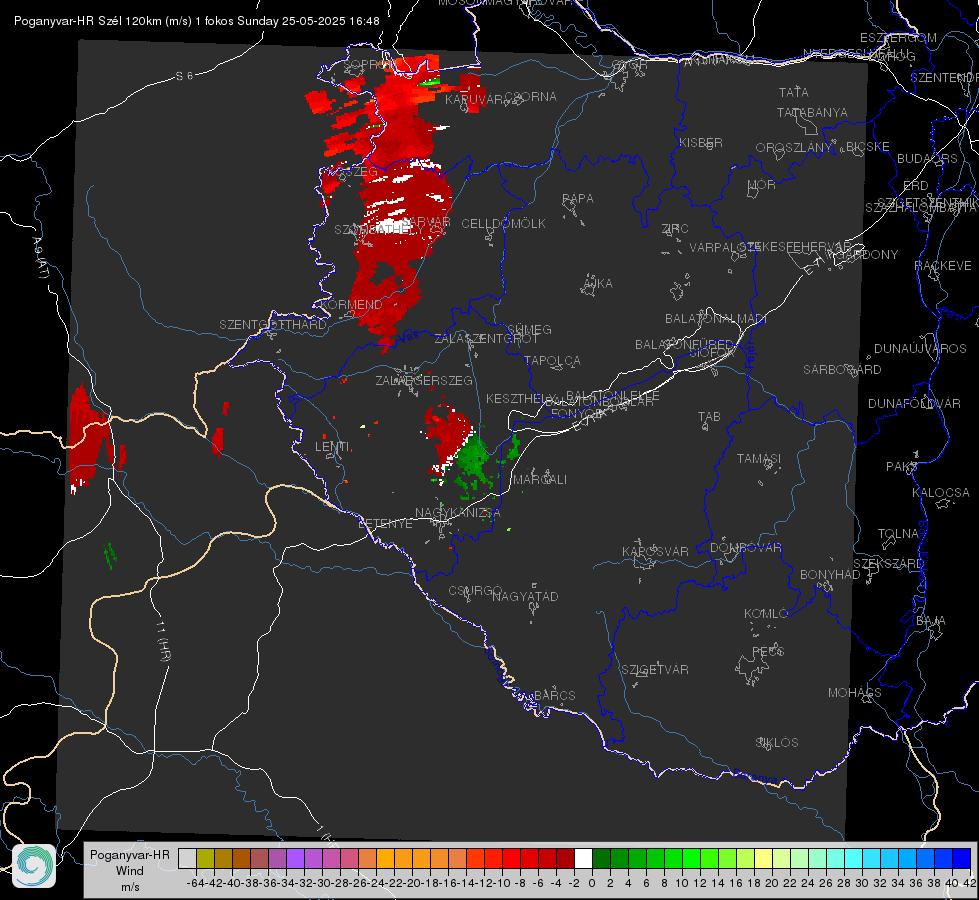Viewport: 979px width, 900px height.
Task: Click the SZENTGOTTHÁRD city label
Action: (x=273, y=325)
